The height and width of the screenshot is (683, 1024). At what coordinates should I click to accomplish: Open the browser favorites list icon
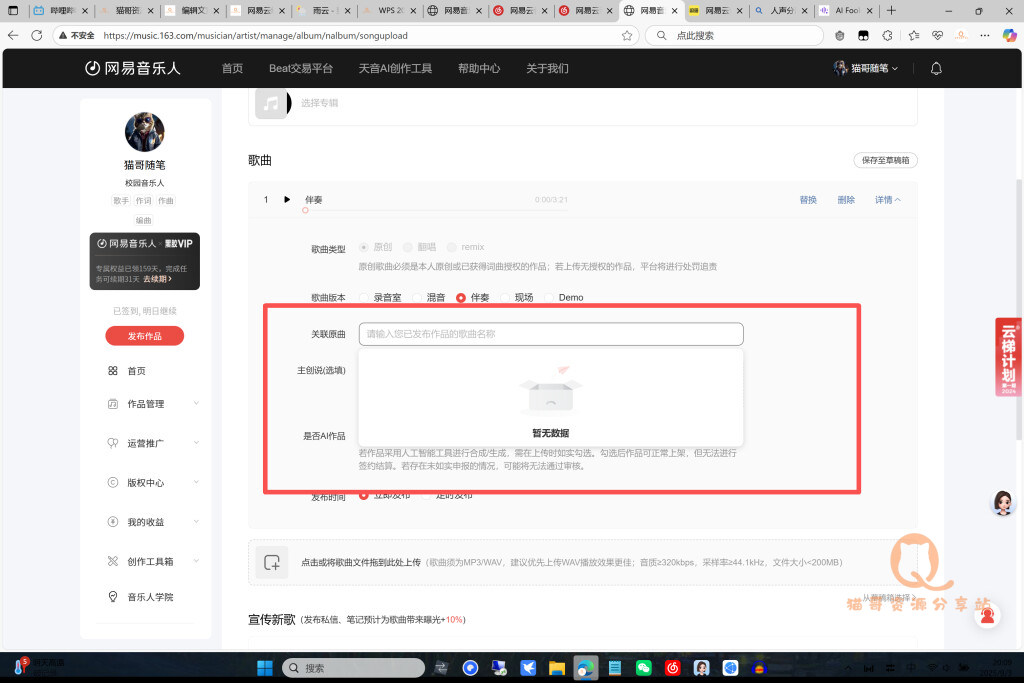[913, 35]
